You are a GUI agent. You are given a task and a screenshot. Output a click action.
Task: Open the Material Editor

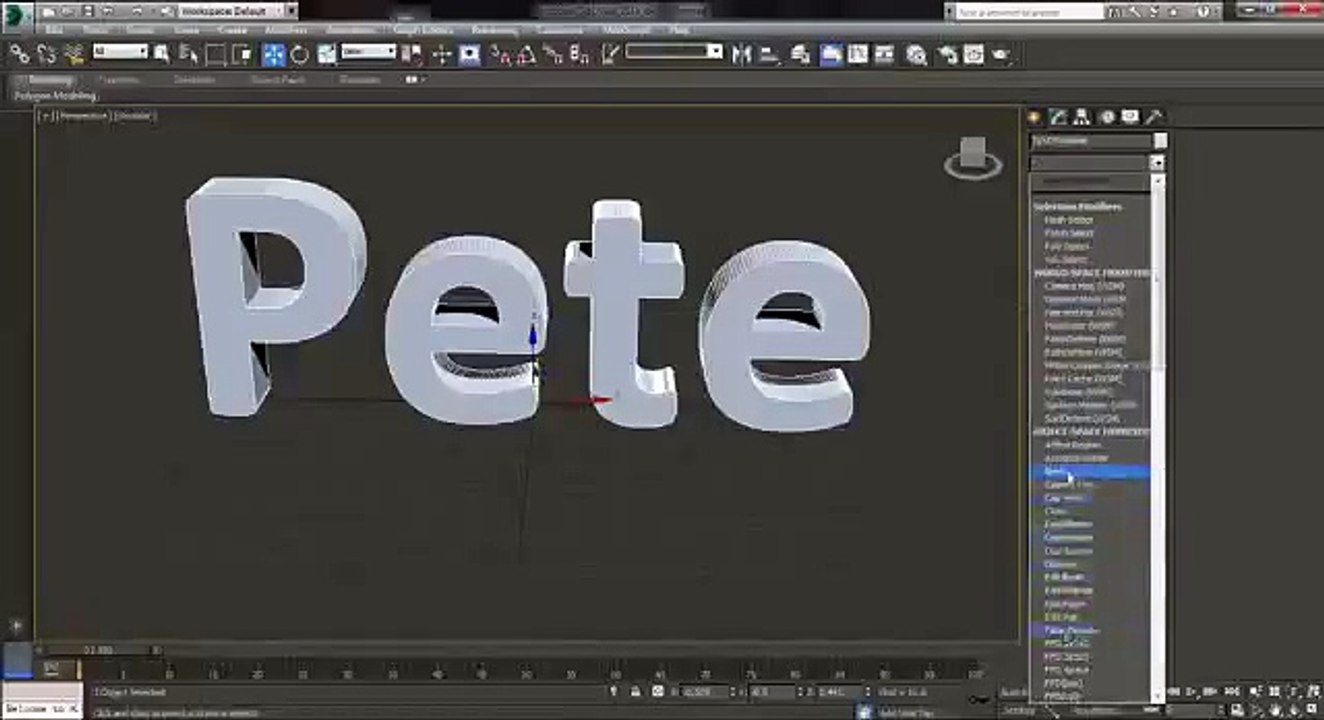click(x=916, y=54)
